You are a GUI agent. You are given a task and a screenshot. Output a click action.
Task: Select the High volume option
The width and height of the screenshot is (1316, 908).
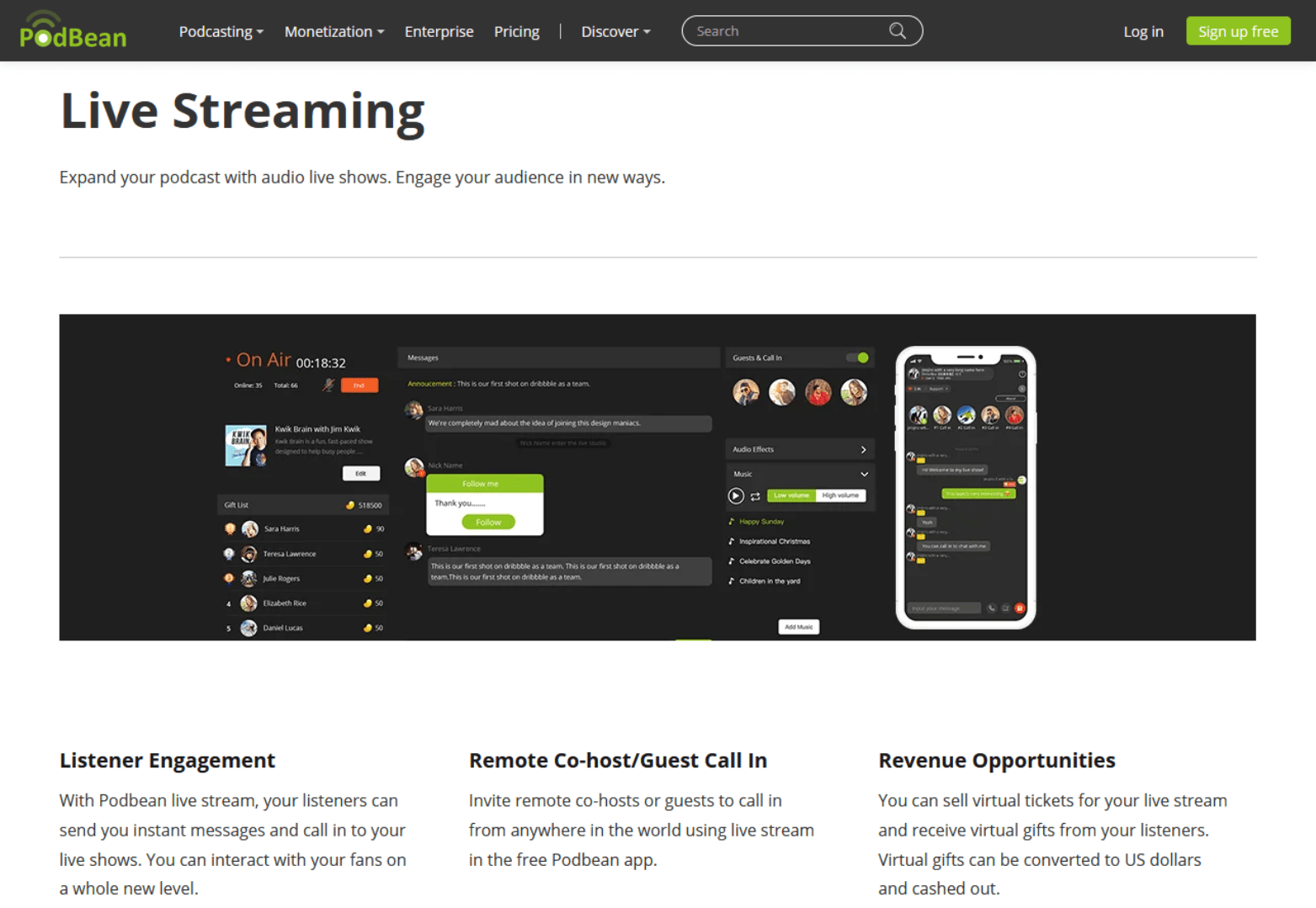tap(840, 496)
